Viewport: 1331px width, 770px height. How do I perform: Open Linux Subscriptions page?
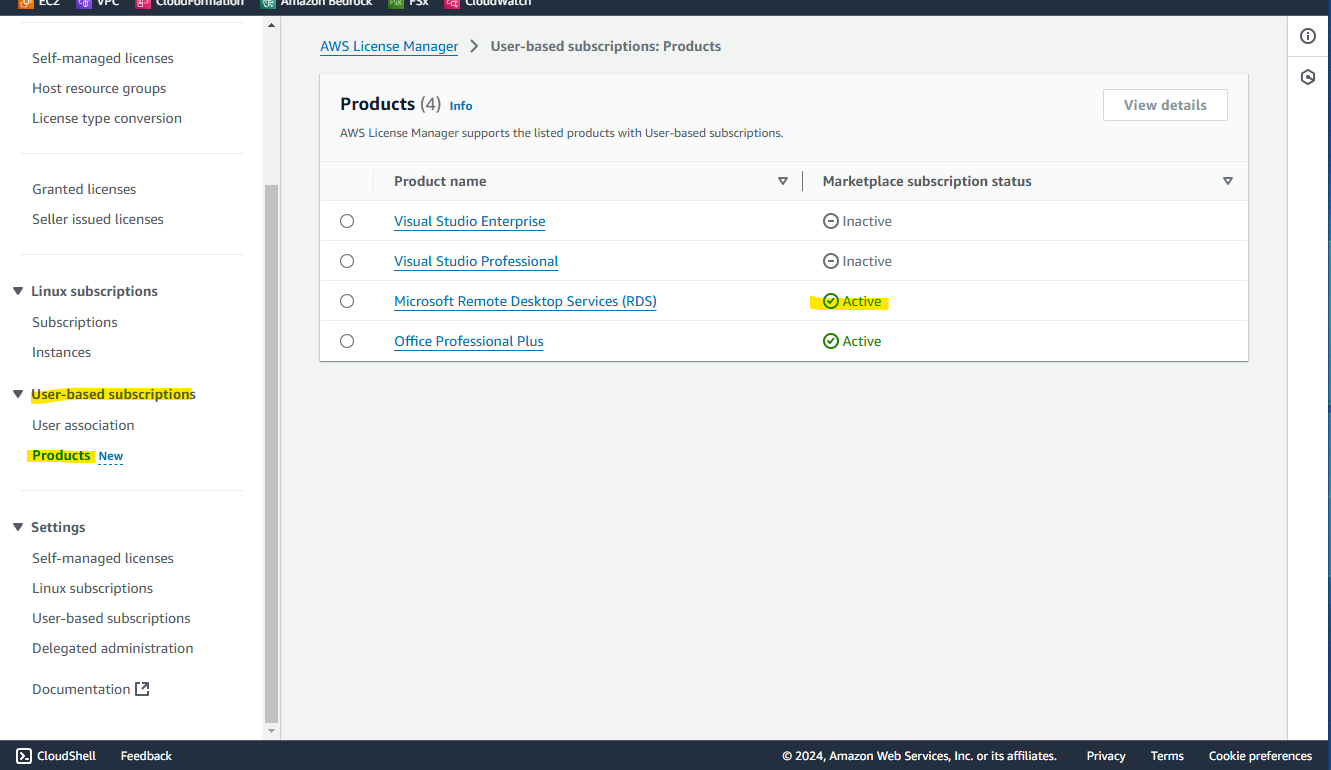pyautogui.click(x=75, y=322)
